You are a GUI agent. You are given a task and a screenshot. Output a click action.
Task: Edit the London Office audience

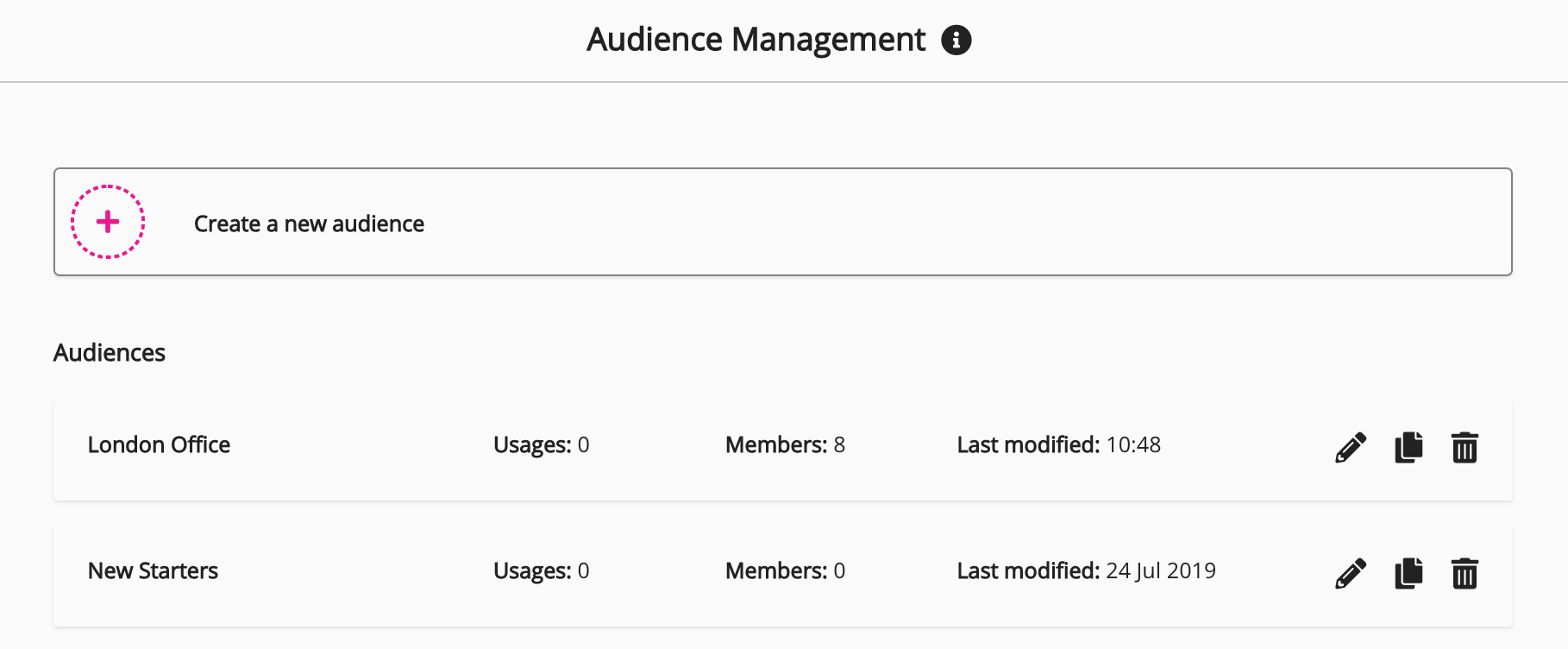(x=1351, y=447)
